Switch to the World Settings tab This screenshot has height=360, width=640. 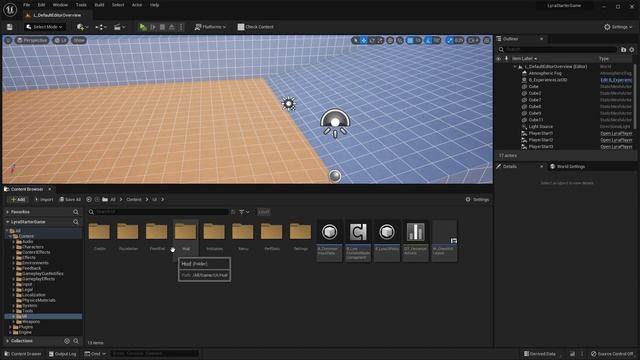coord(567,167)
